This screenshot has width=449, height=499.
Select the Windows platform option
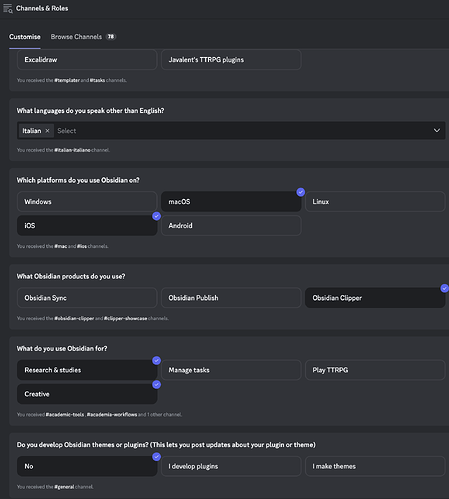tap(87, 202)
